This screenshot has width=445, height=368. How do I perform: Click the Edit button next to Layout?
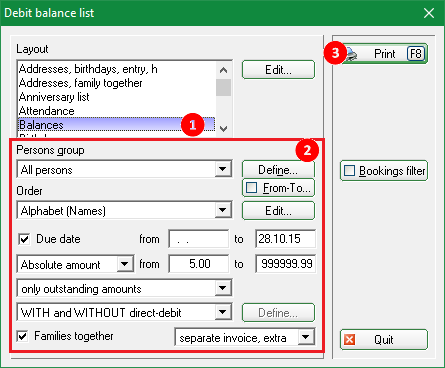[278, 70]
